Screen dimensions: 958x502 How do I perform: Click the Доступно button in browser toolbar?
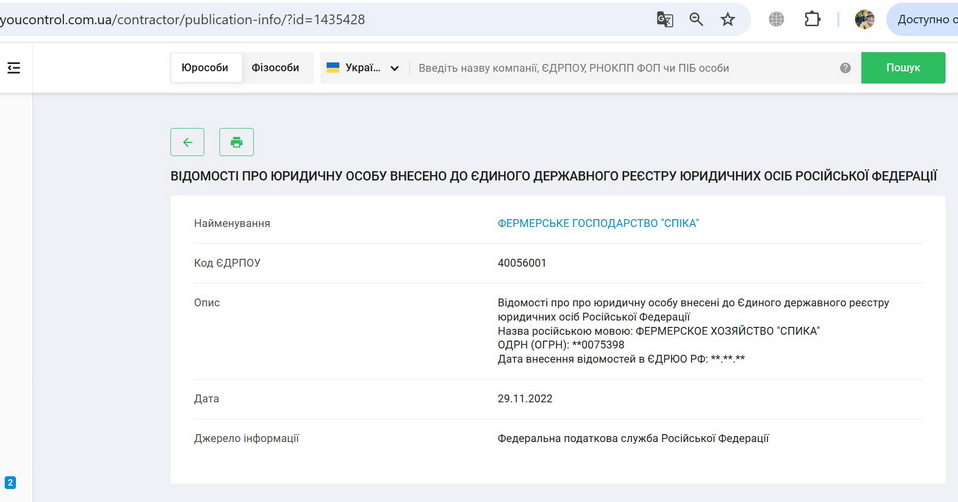[x=923, y=20]
